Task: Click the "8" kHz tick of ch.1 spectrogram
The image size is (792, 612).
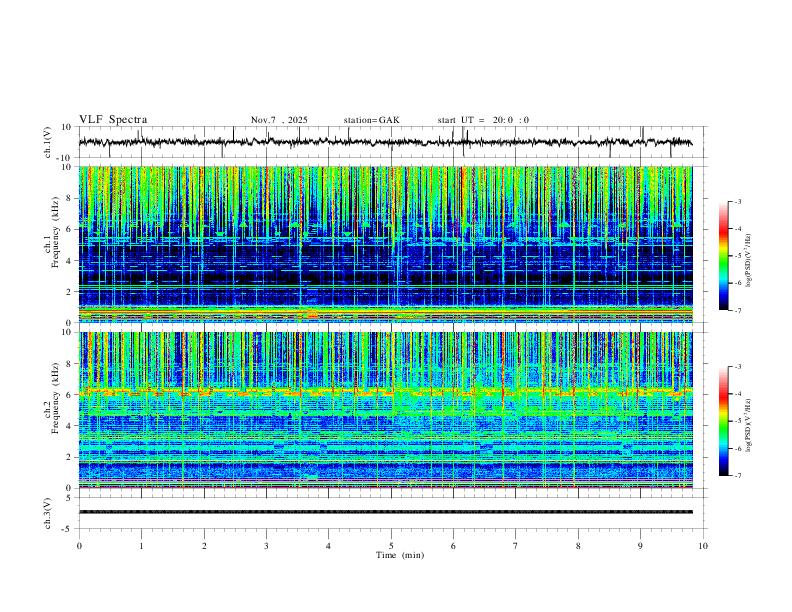Action: 70,198
